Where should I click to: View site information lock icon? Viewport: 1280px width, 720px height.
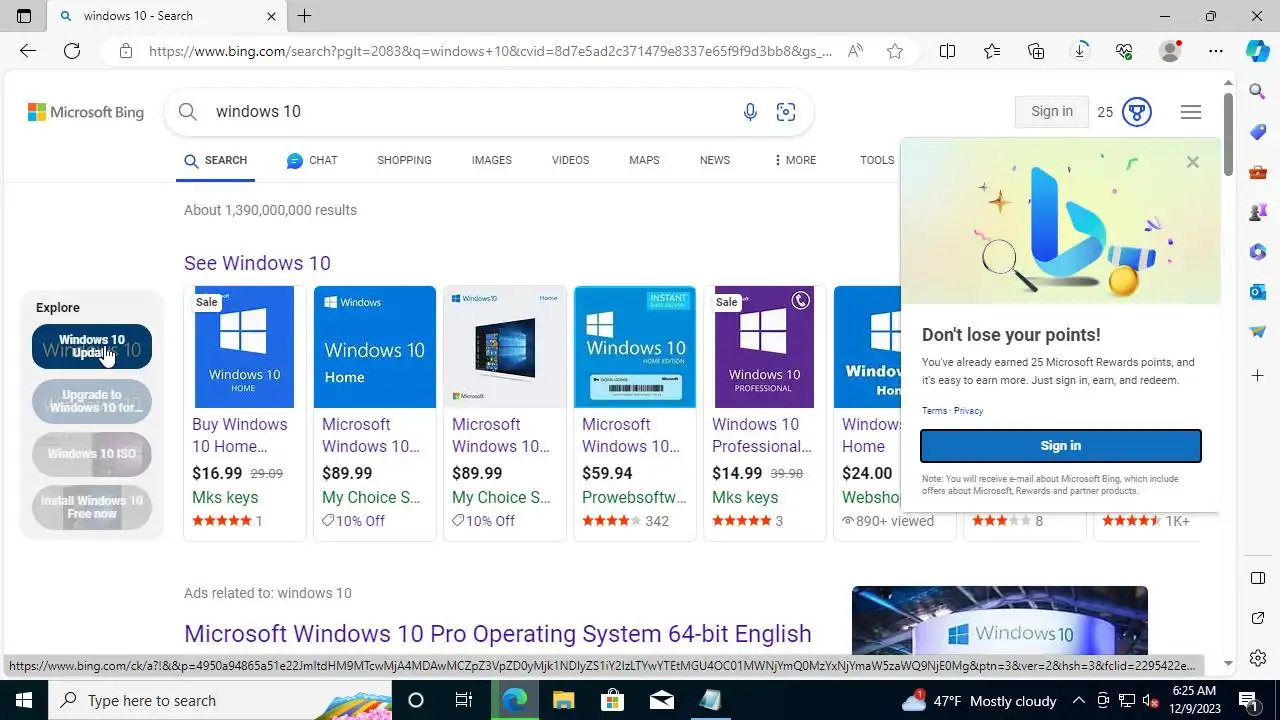[x=125, y=51]
